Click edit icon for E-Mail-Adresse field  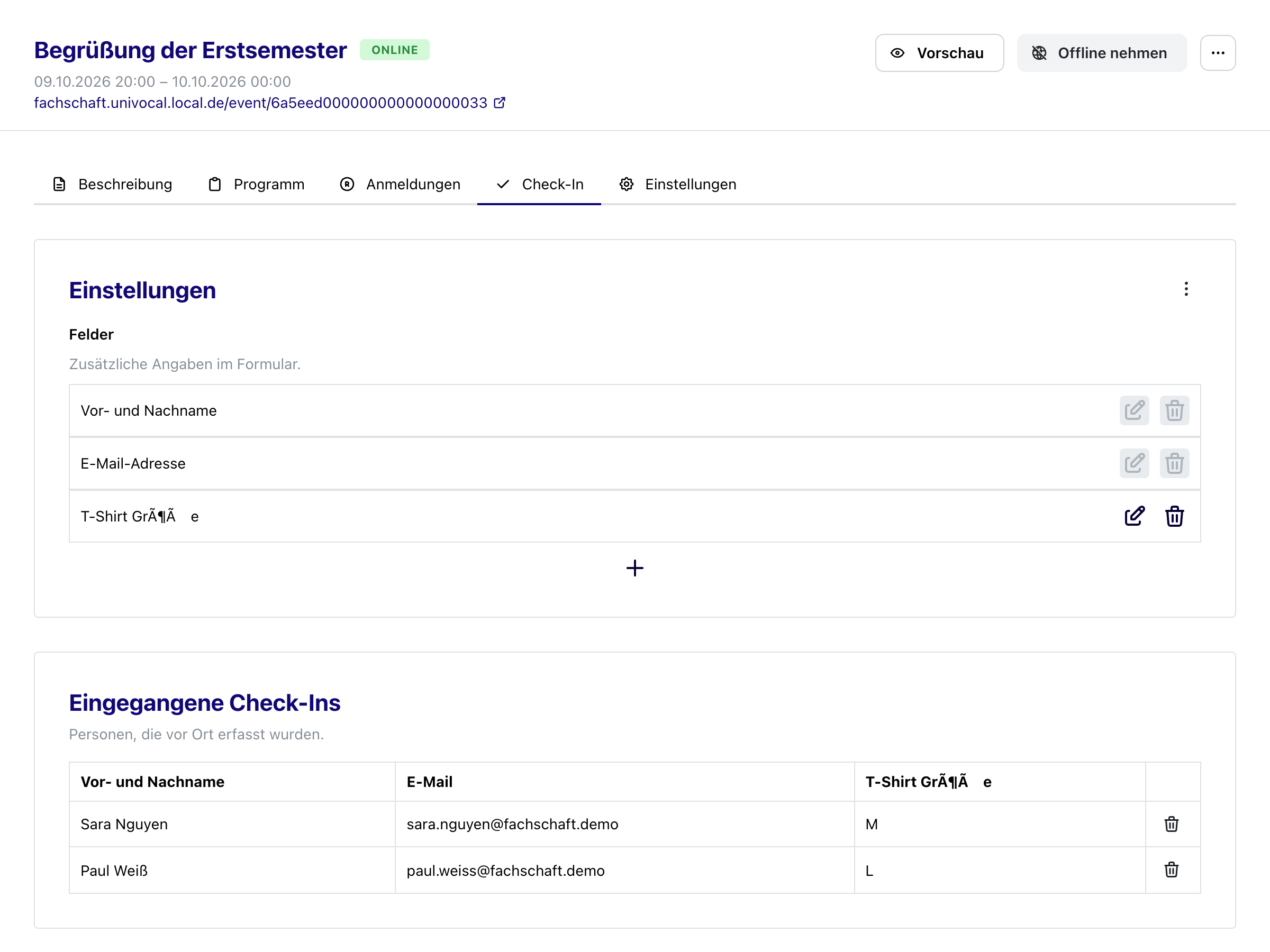coord(1134,463)
